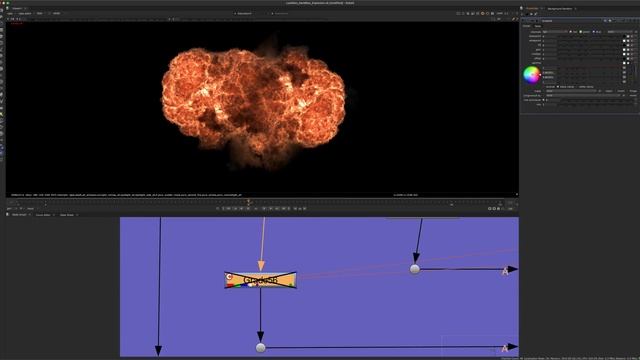The height and width of the screenshot is (360, 640).
Task: Toggle the blue channel checkbox
Action: (593, 32)
